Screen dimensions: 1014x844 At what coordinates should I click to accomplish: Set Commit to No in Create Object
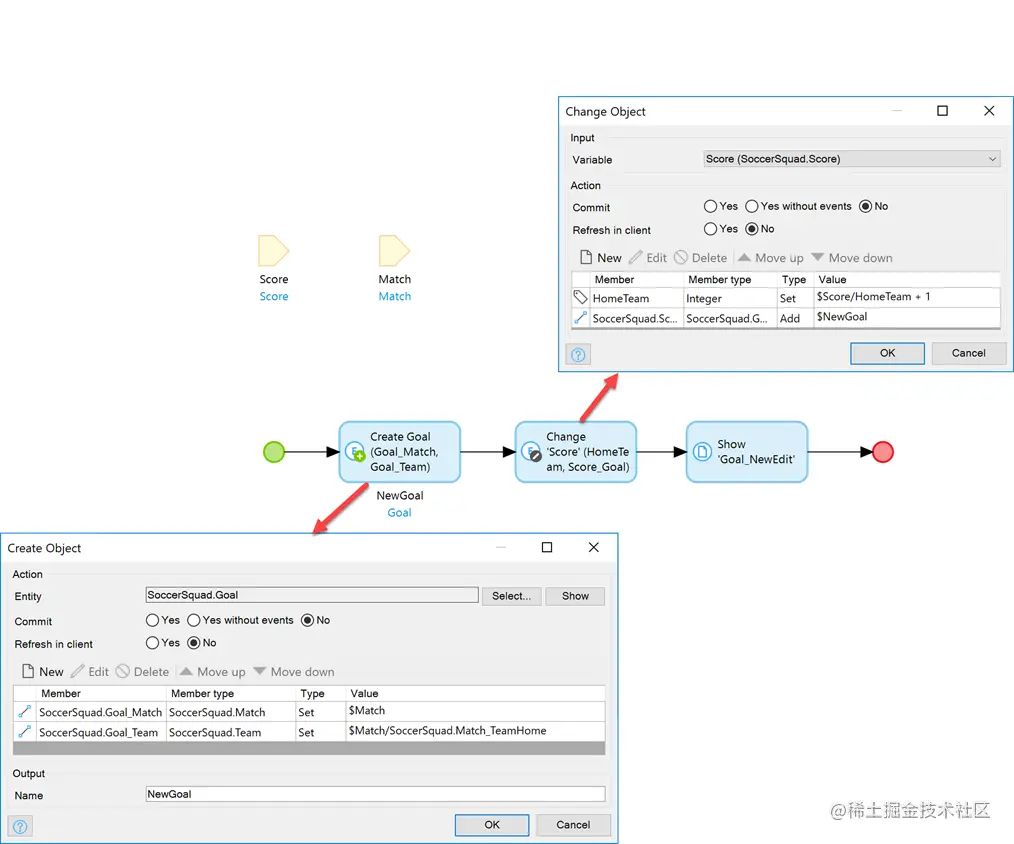point(307,620)
